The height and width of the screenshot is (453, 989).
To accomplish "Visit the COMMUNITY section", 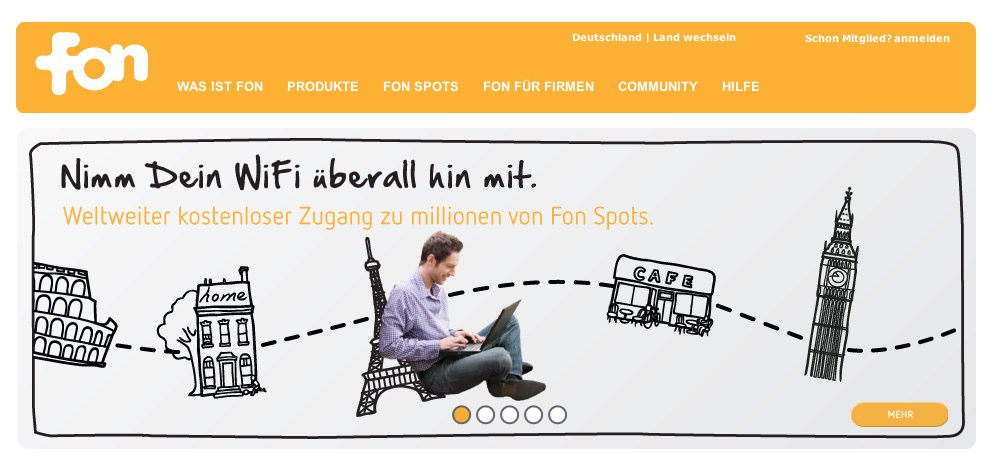I will [x=657, y=86].
